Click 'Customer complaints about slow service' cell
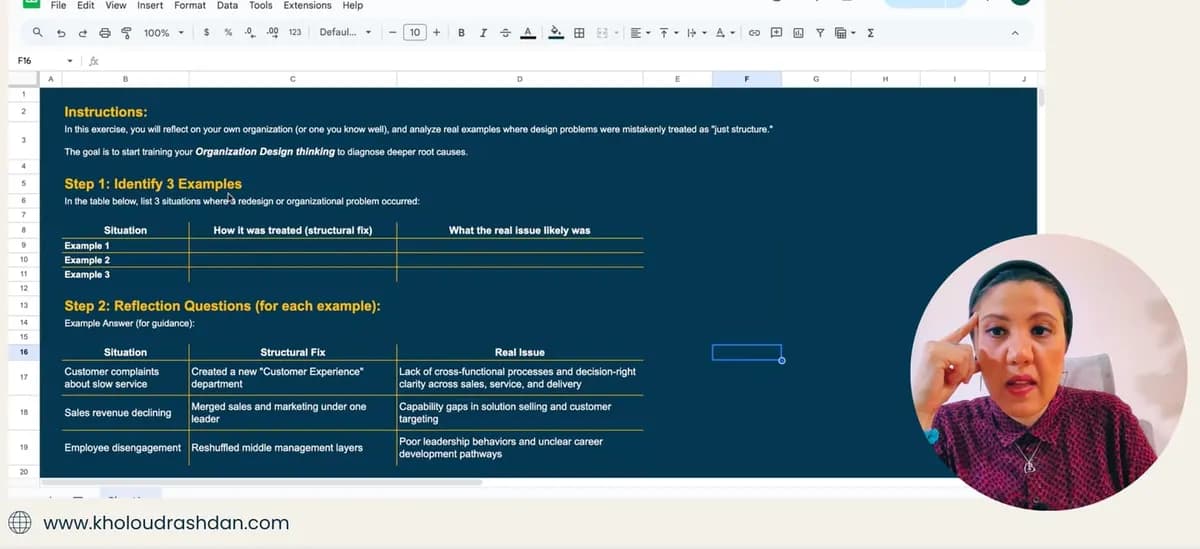Image resolution: width=1200 pixels, height=549 pixels. click(x=125, y=377)
